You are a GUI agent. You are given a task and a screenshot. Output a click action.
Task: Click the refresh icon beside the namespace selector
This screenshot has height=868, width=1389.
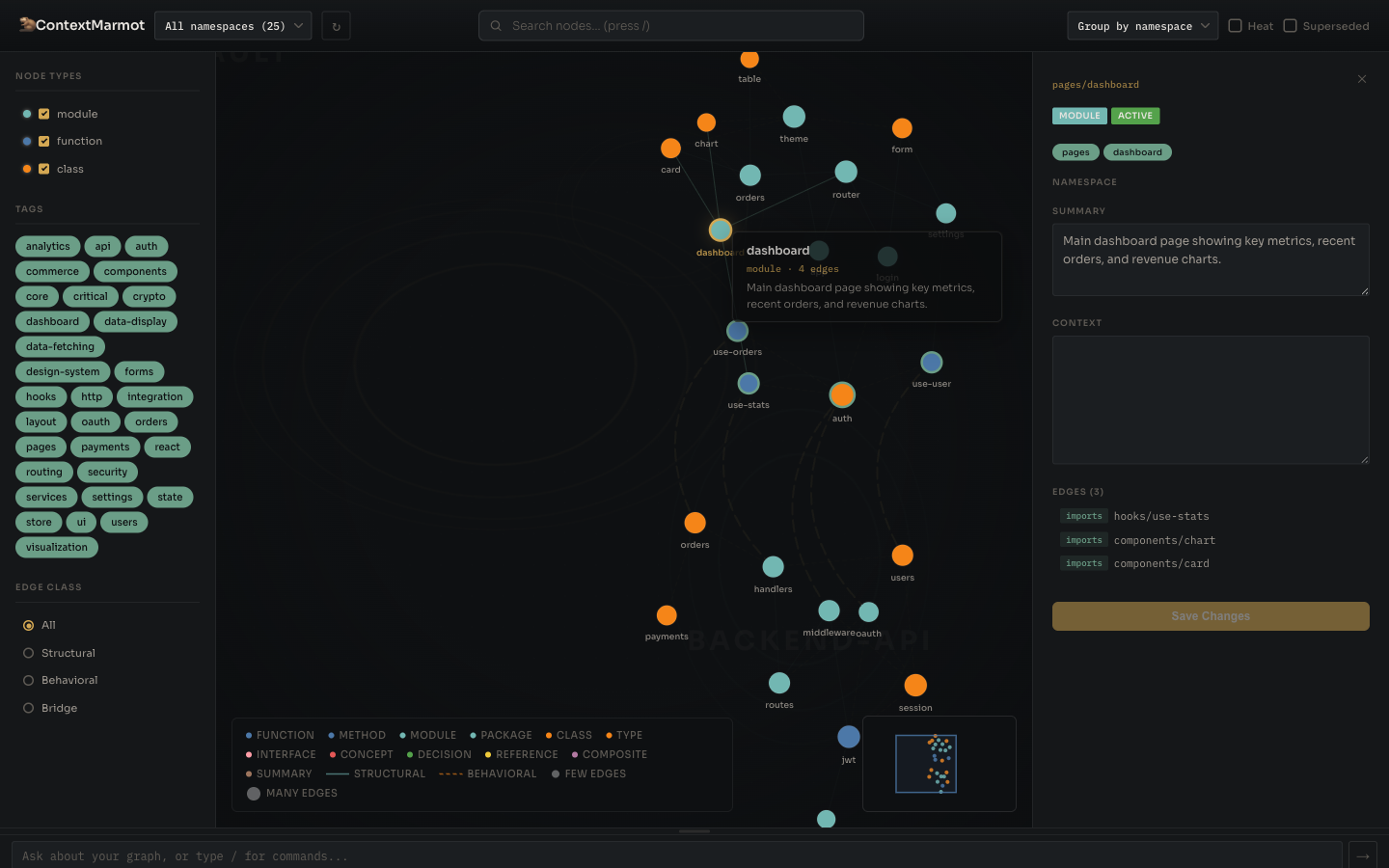click(335, 25)
